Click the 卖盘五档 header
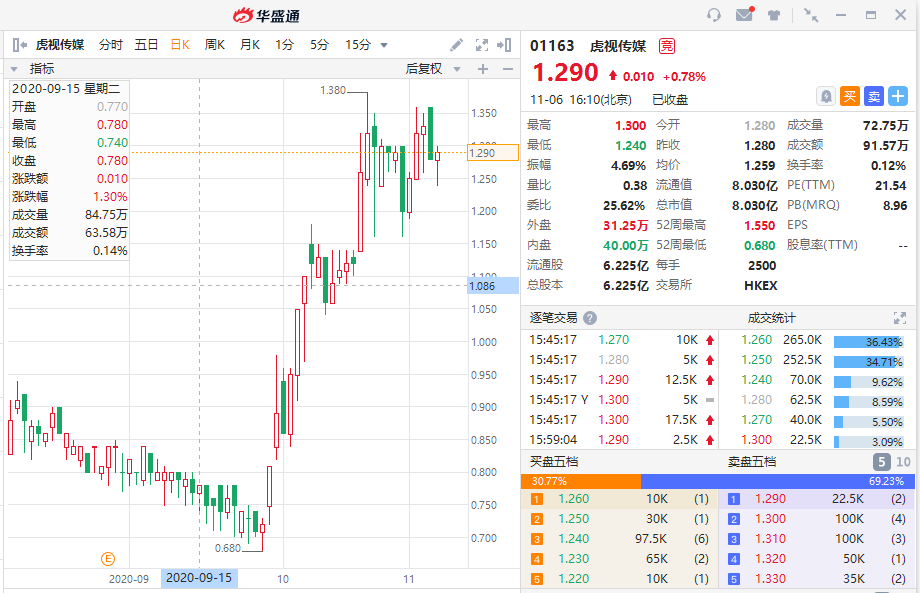Screen dimensions: 920x593 point(752,462)
